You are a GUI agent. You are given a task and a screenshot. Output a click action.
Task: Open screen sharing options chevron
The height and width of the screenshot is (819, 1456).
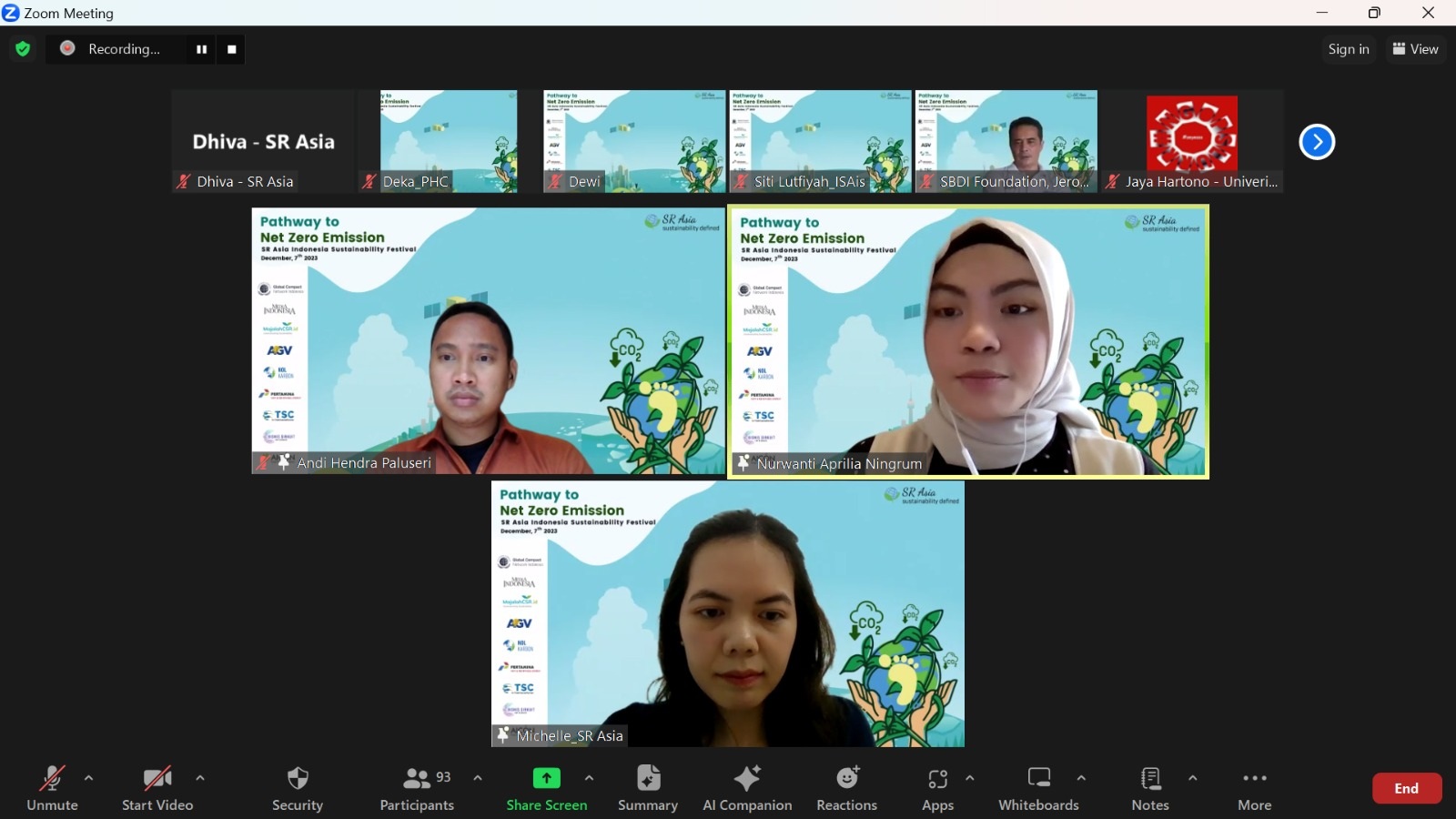(590, 778)
